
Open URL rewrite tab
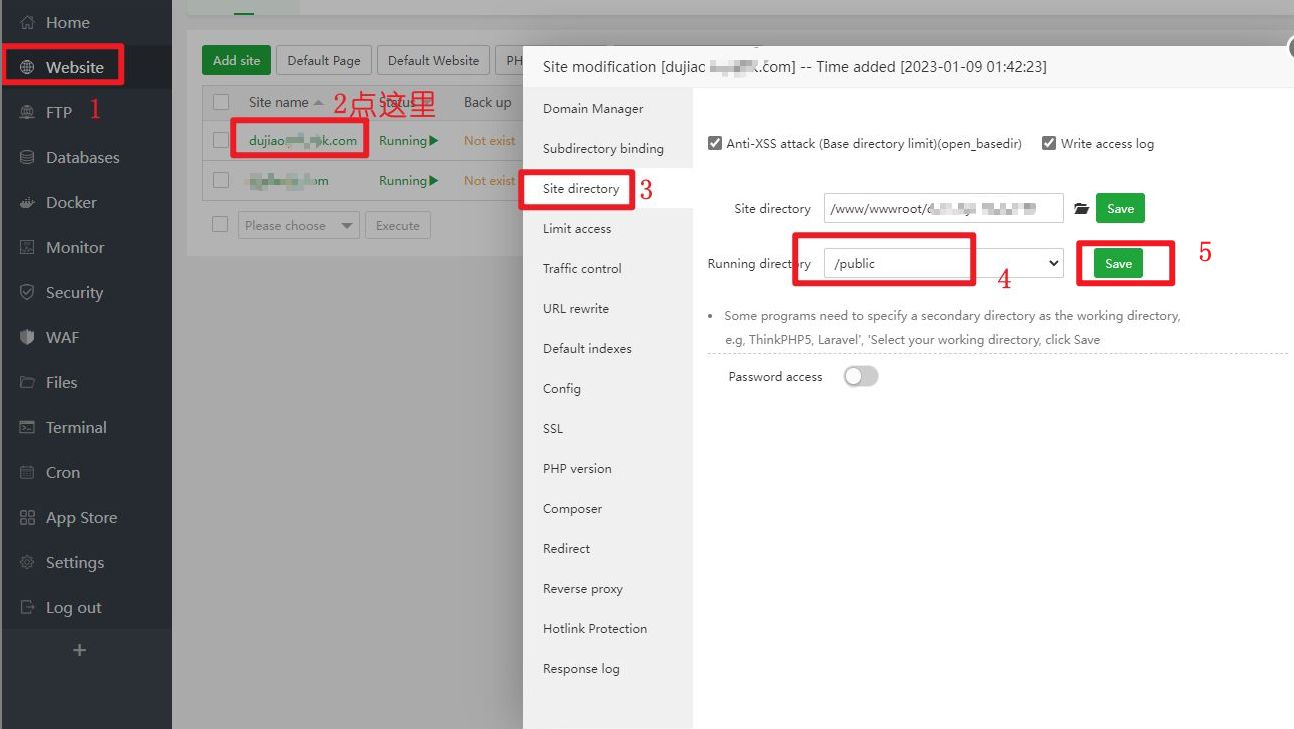(576, 308)
